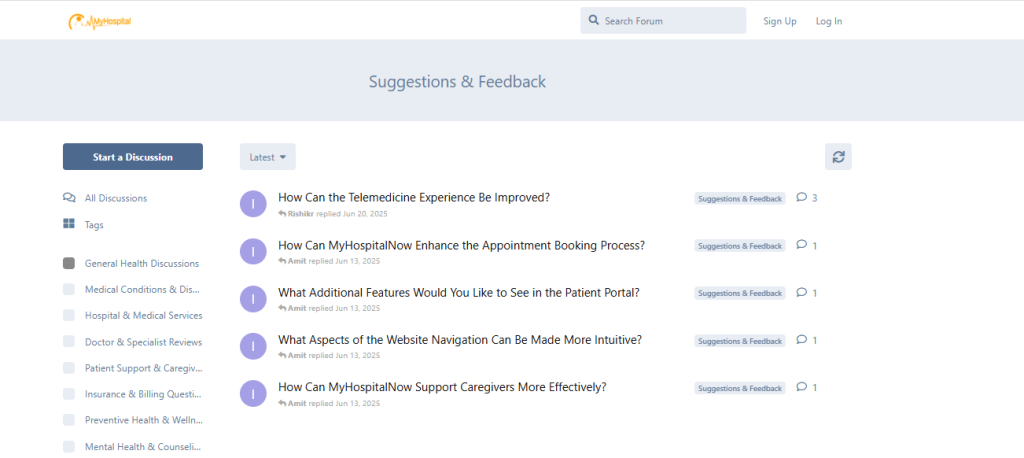Click the Tags grid icon
Image resolution: width=1024 pixels, height=458 pixels.
click(69, 225)
